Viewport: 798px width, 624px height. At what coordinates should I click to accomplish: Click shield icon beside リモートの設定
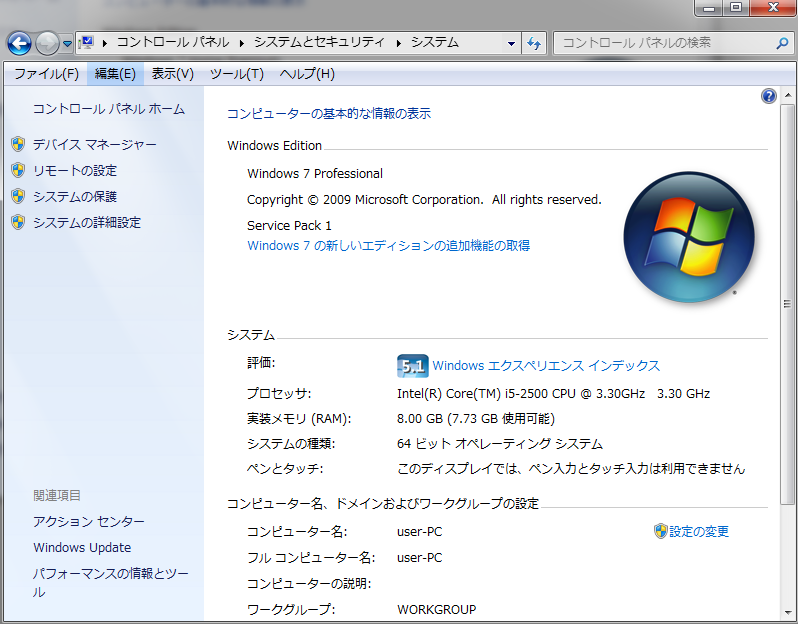pos(18,170)
